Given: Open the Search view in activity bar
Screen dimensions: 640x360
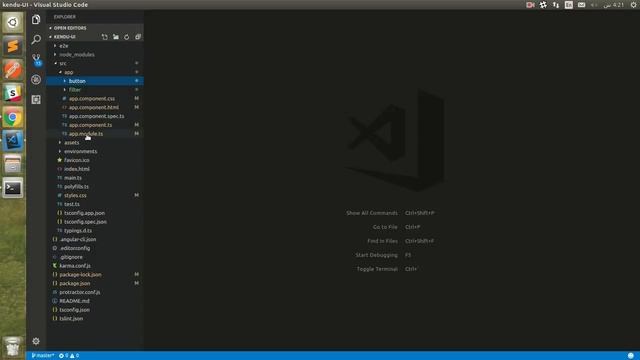Looking at the screenshot, I should [36, 39].
